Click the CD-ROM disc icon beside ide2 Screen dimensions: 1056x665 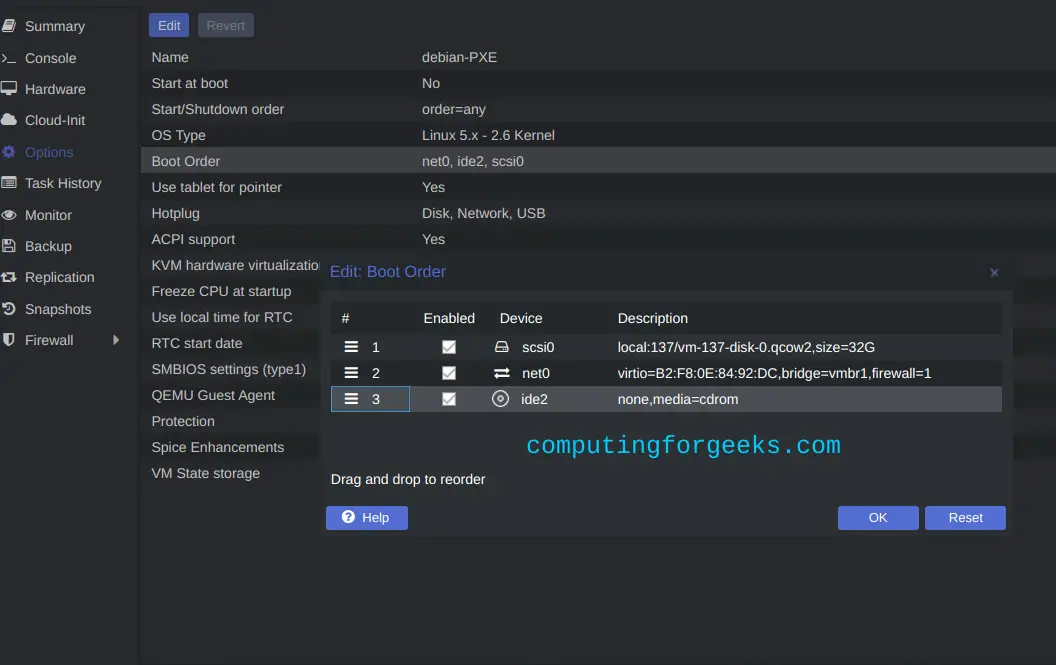tap(500, 399)
